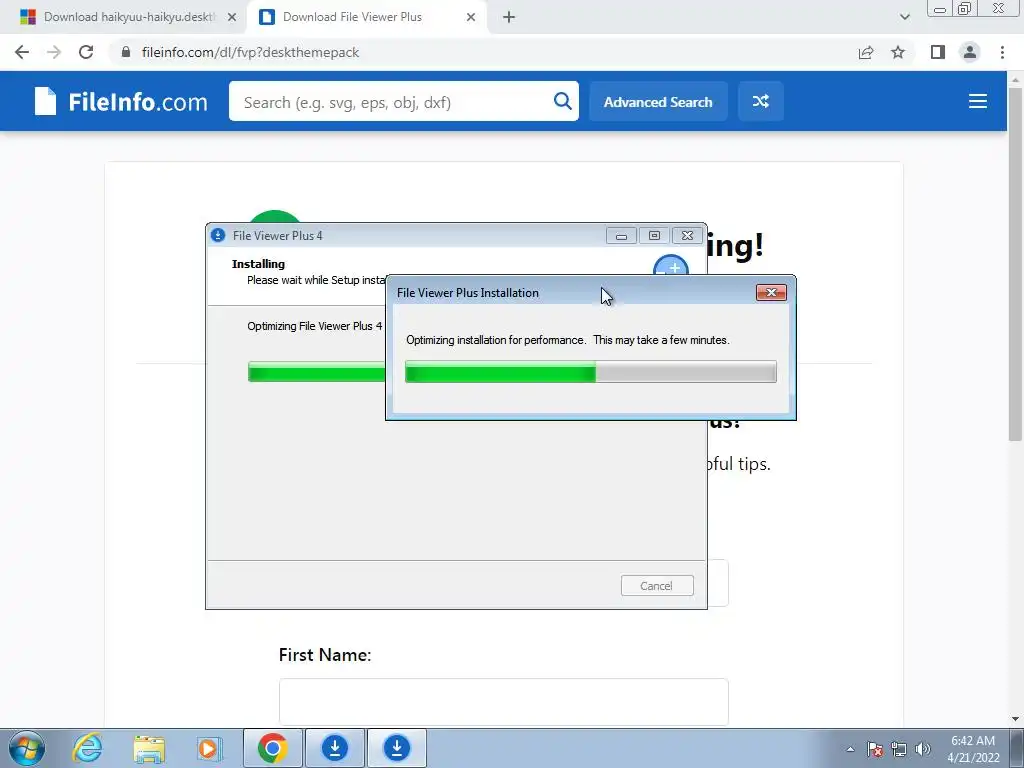
Task: Open Windows Explorer folder from taskbar
Action: click(x=149, y=748)
